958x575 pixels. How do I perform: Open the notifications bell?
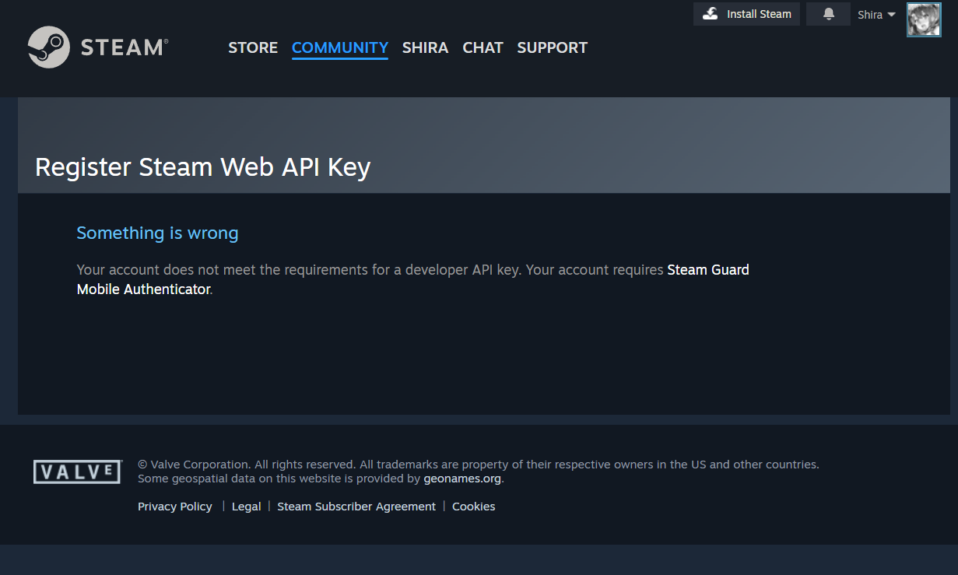(828, 14)
